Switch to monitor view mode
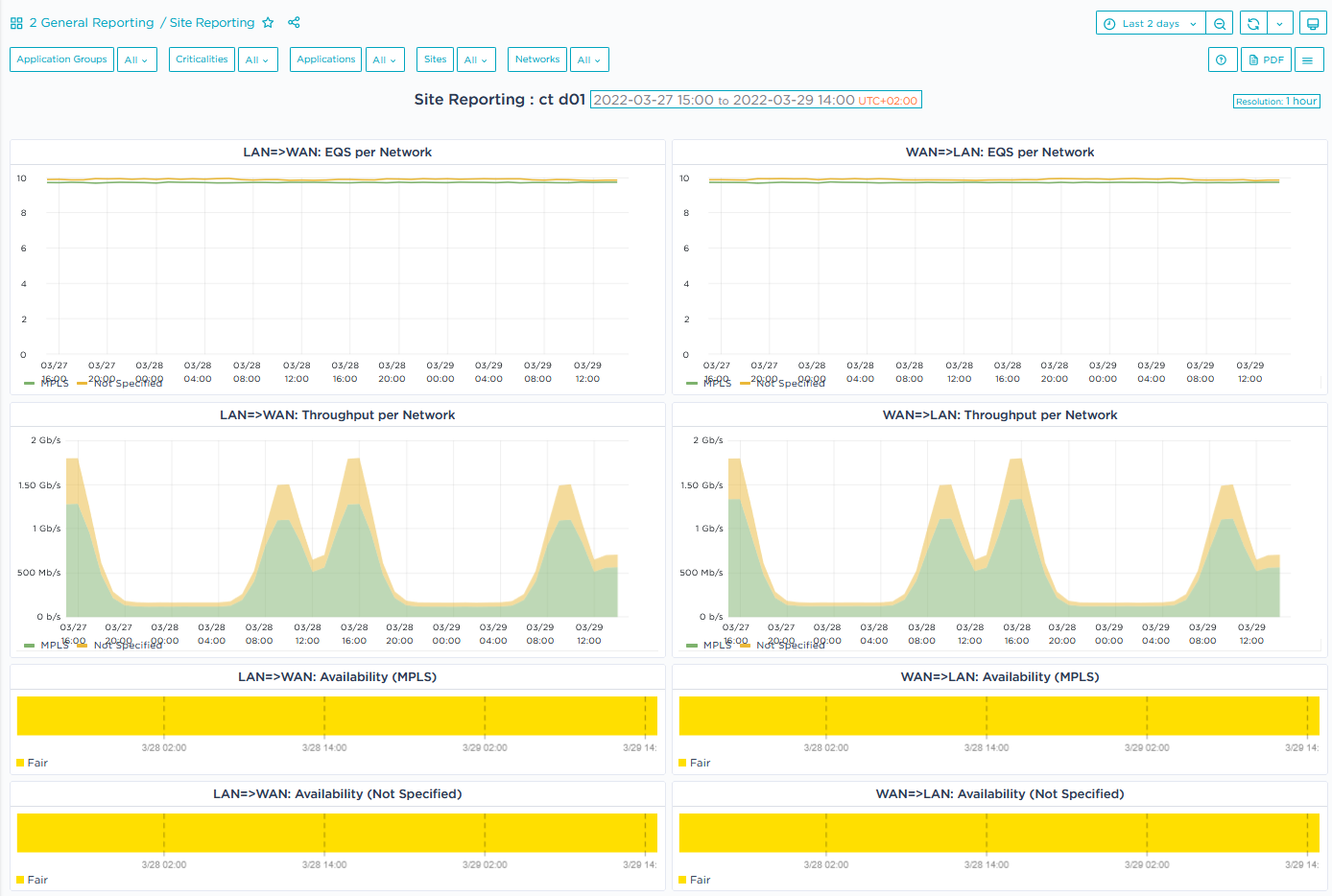The height and width of the screenshot is (896, 1332). [x=1312, y=24]
